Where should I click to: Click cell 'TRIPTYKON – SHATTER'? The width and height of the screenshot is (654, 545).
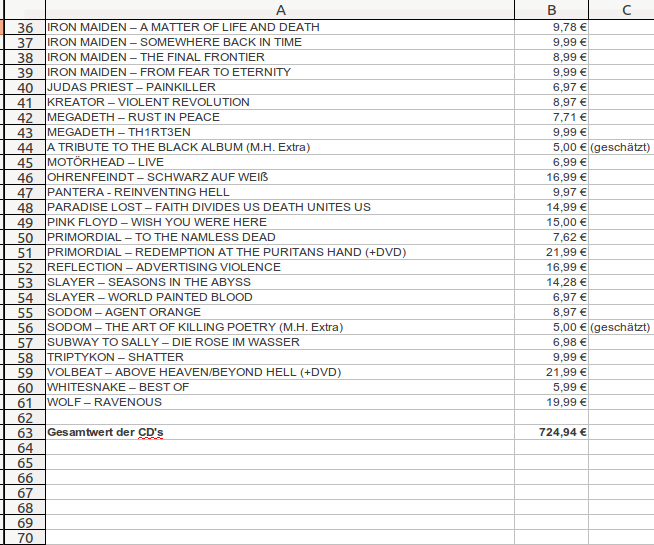point(280,358)
